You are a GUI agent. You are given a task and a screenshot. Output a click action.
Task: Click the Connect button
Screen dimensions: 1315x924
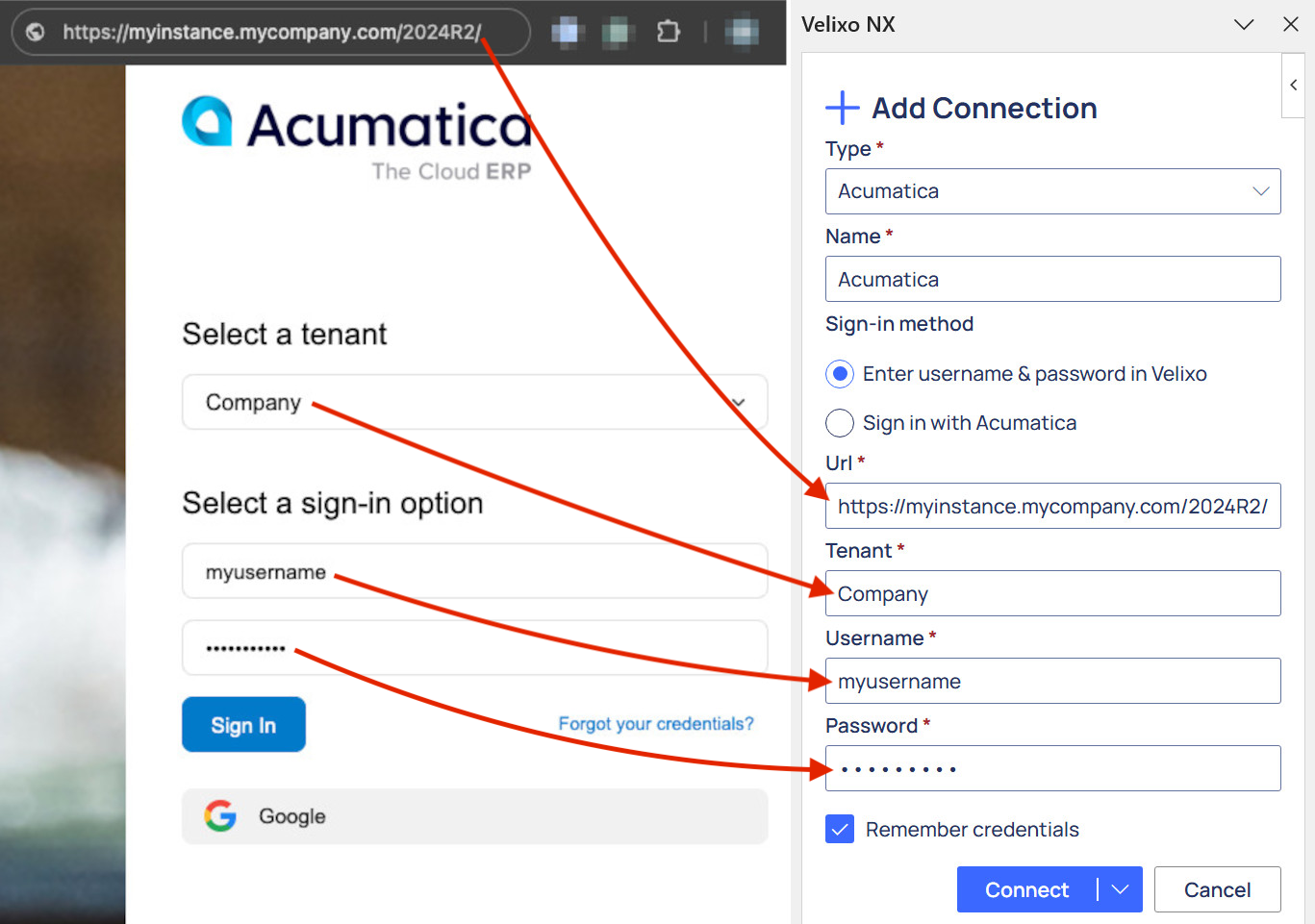pyautogui.click(x=1026, y=889)
